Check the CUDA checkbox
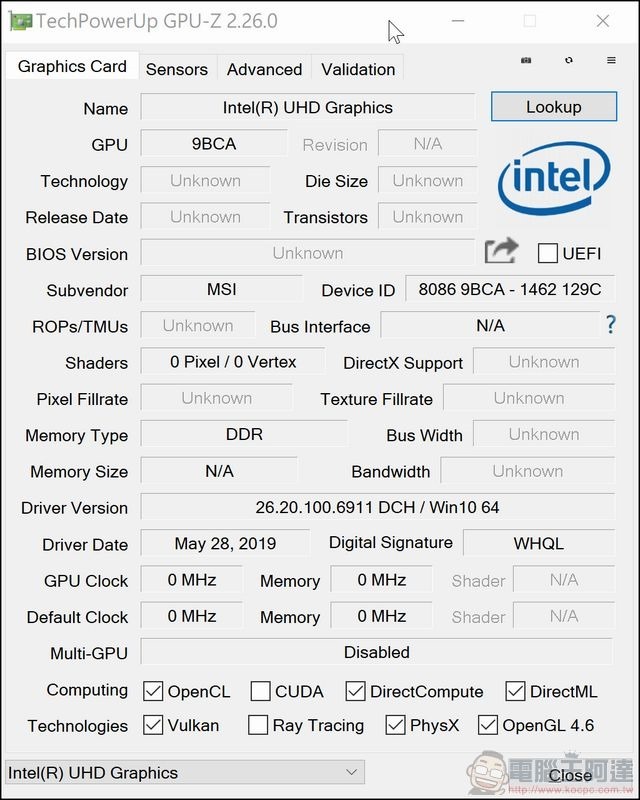The height and width of the screenshot is (800, 640). [x=258, y=691]
